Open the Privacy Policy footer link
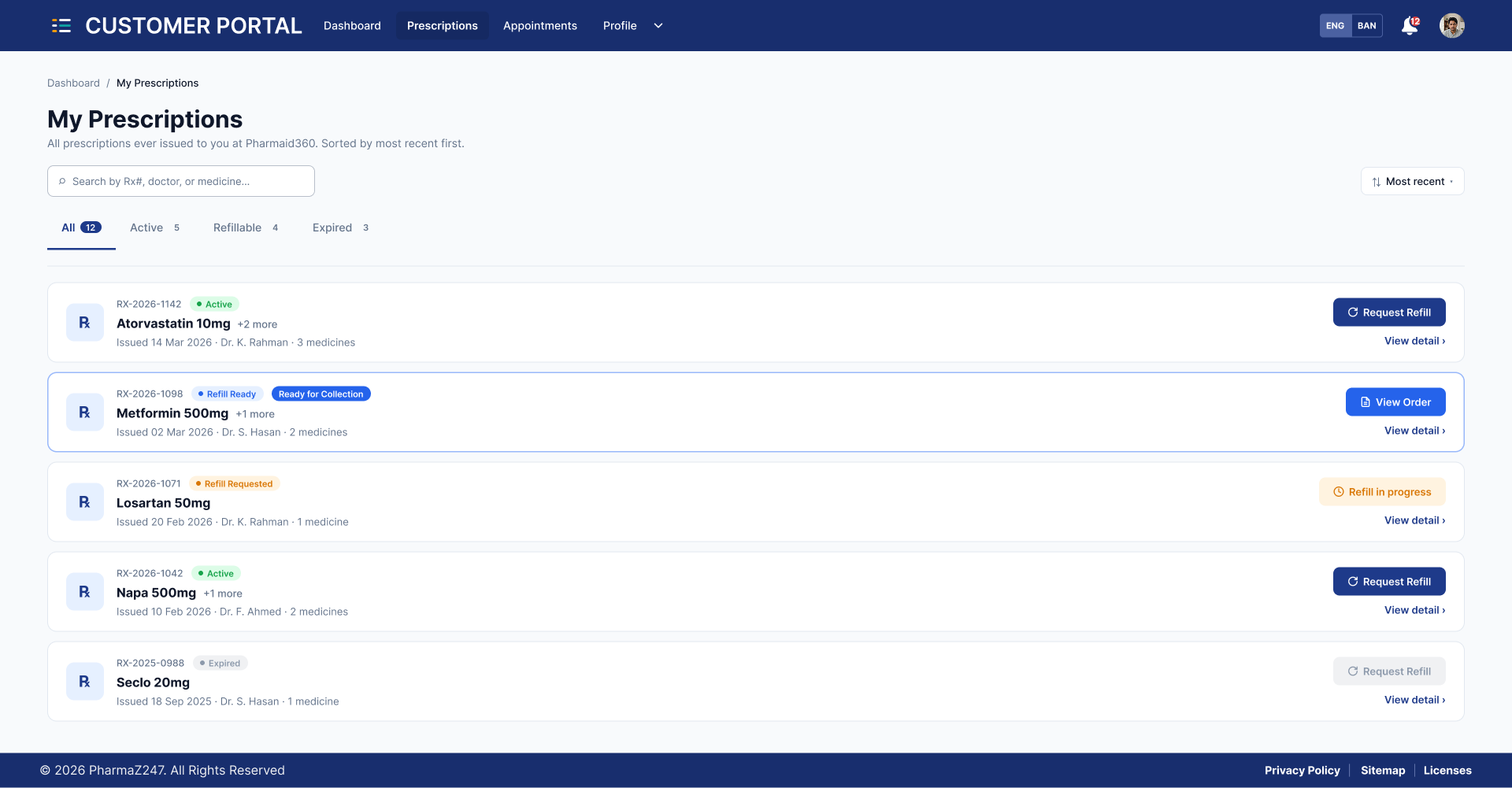Image resolution: width=1512 pixels, height=788 pixels. click(x=1303, y=771)
